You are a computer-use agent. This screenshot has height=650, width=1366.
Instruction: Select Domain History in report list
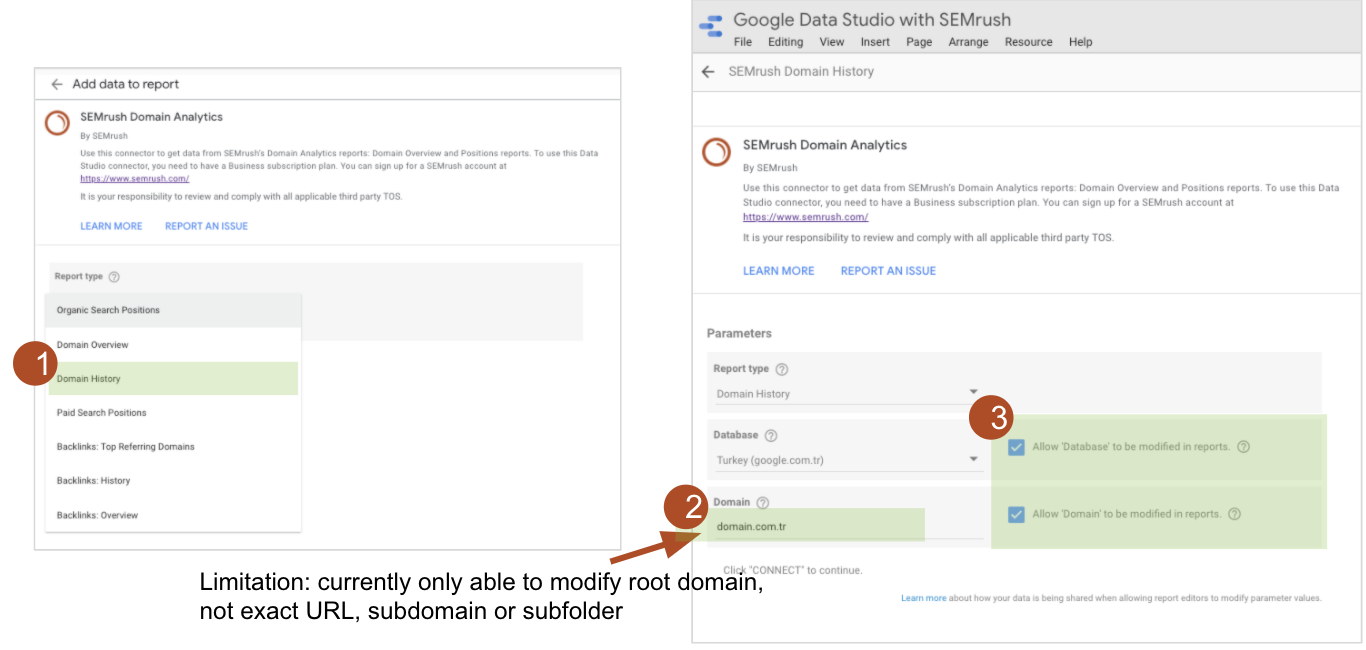click(173, 379)
